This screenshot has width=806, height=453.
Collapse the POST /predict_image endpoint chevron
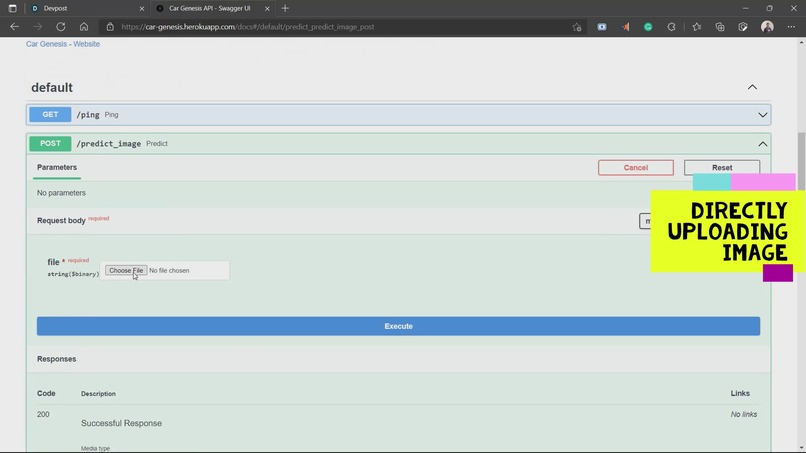pos(763,144)
